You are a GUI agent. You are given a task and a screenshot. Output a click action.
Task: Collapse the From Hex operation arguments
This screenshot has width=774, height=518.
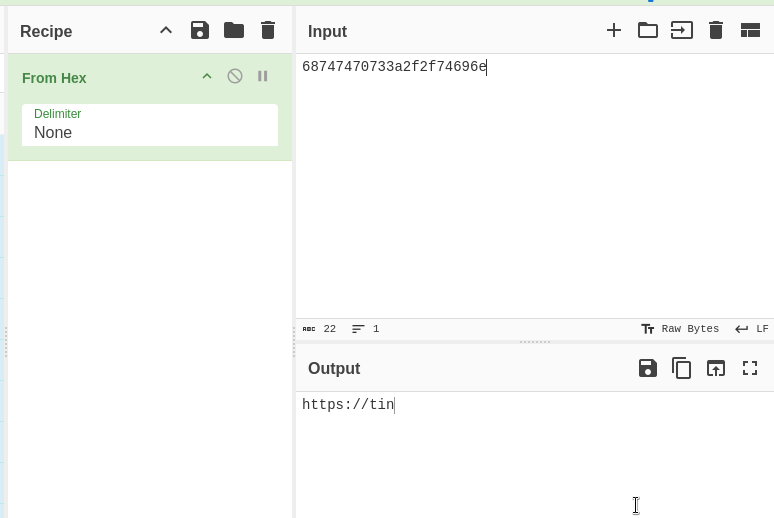click(207, 76)
